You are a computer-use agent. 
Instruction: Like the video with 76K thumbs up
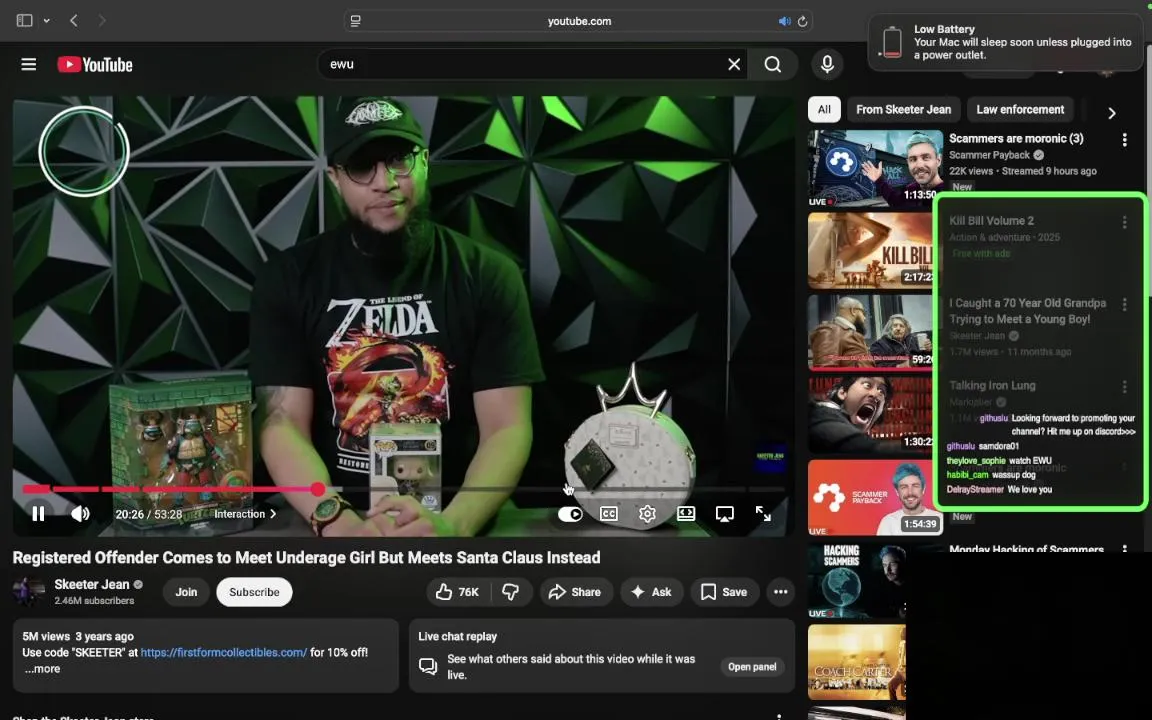tap(457, 591)
